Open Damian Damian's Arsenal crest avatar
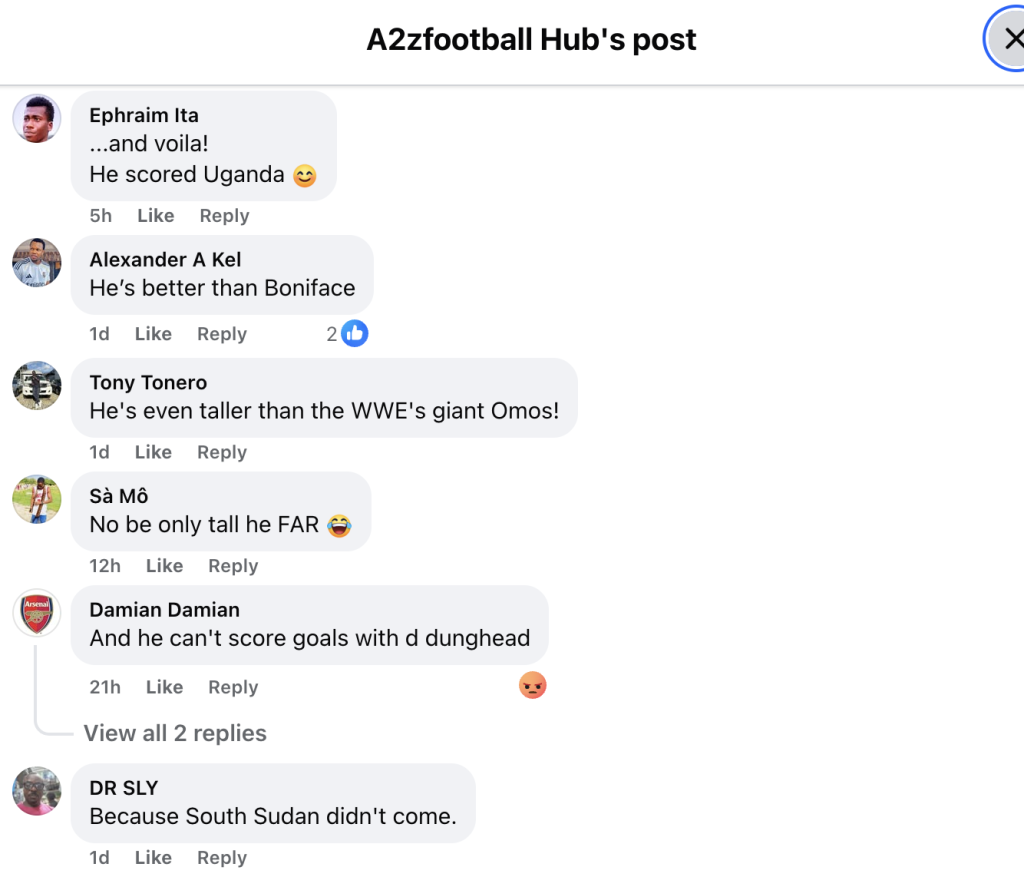The width and height of the screenshot is (1024, 877). (x=37, y=613)
